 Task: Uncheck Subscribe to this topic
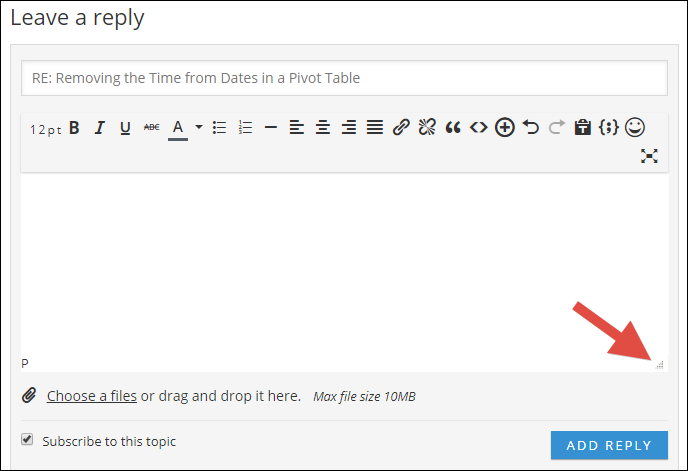pyautogui.click(x=27, y=439)
